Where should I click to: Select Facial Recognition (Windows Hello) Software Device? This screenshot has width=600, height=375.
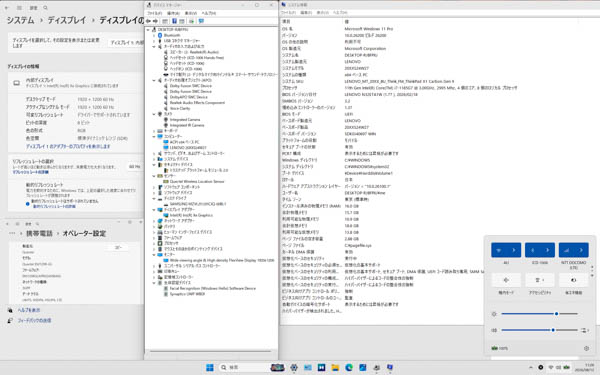(212, 288)
